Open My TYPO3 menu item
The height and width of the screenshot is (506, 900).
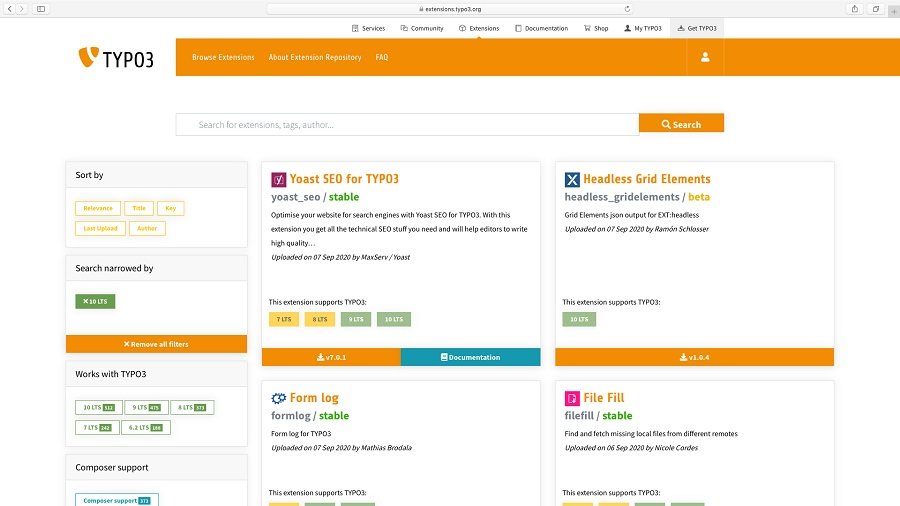[x=643, y=28]
